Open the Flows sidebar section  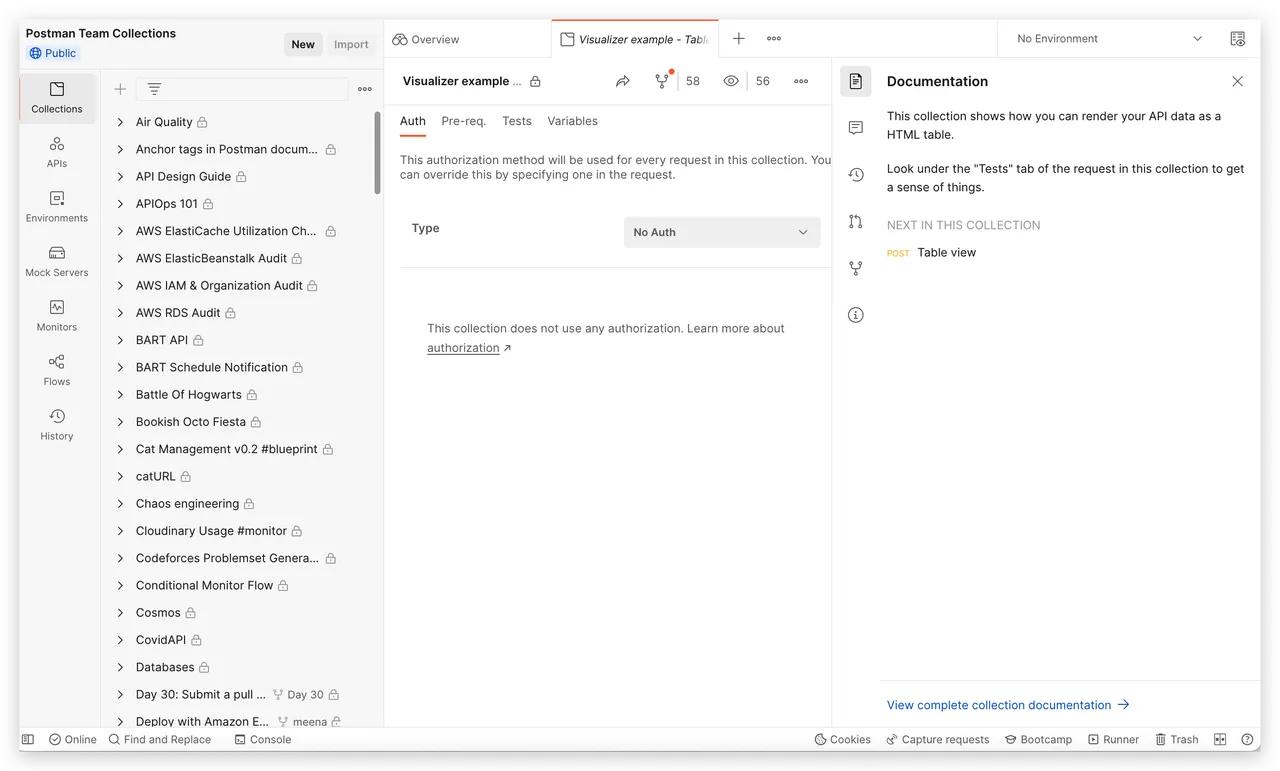click(57, 370)
